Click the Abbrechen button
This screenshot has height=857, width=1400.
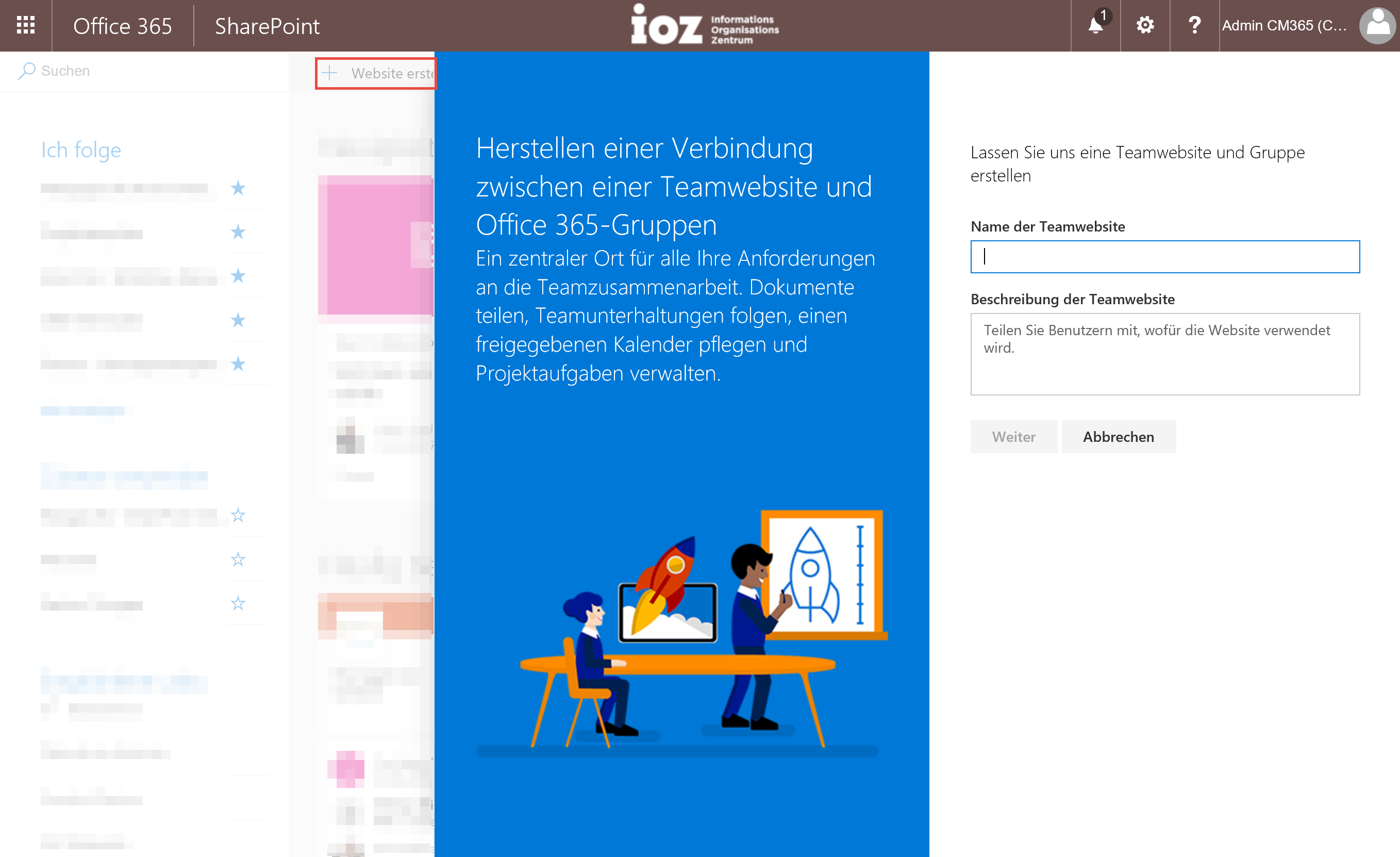coord(1118,436)
